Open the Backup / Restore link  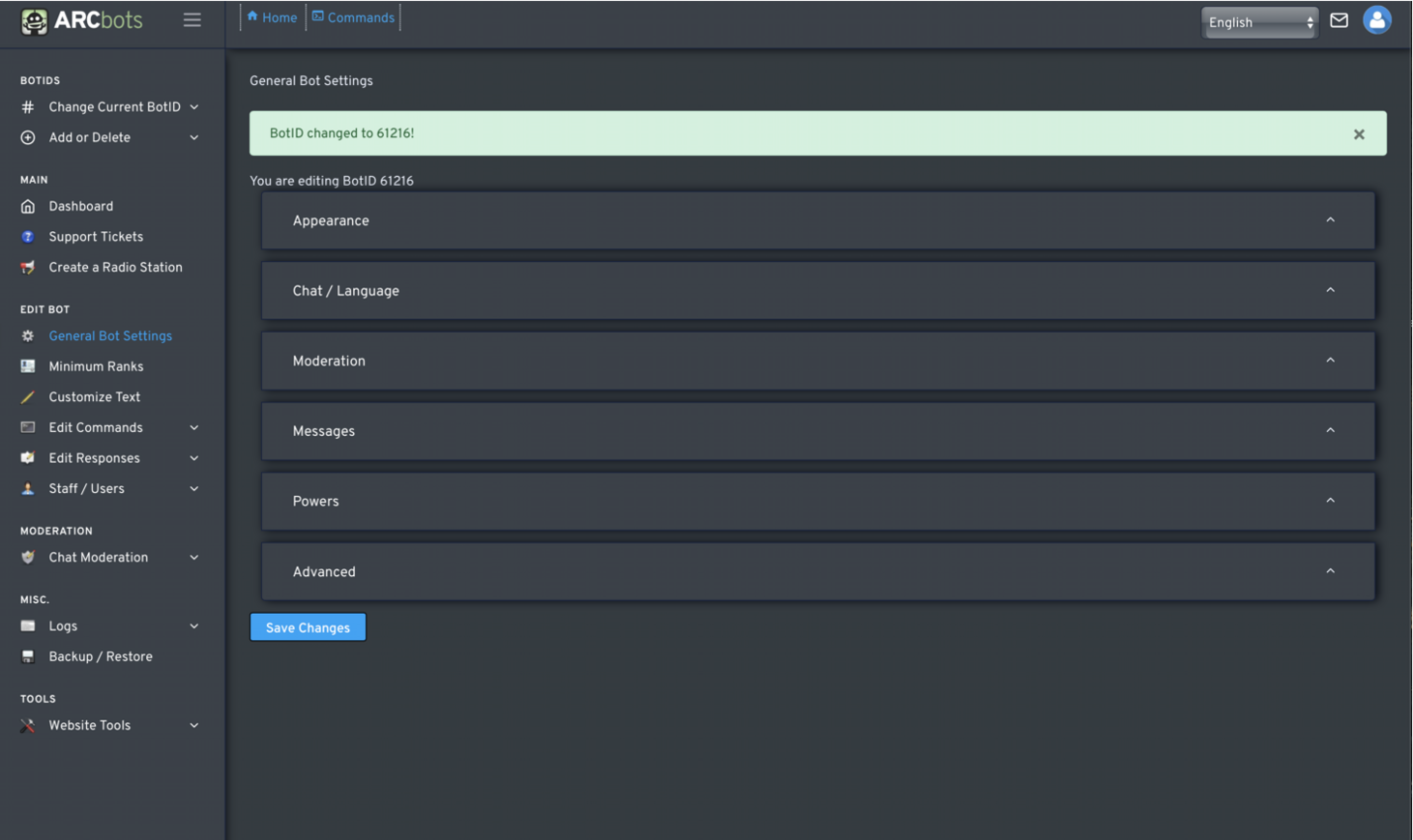100,657
